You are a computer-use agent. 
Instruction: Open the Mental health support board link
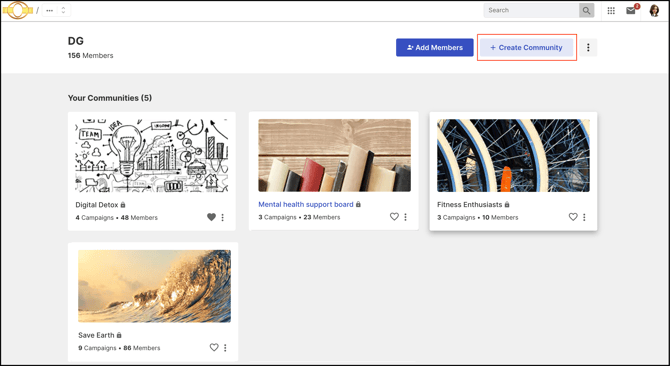coord(306,204)
